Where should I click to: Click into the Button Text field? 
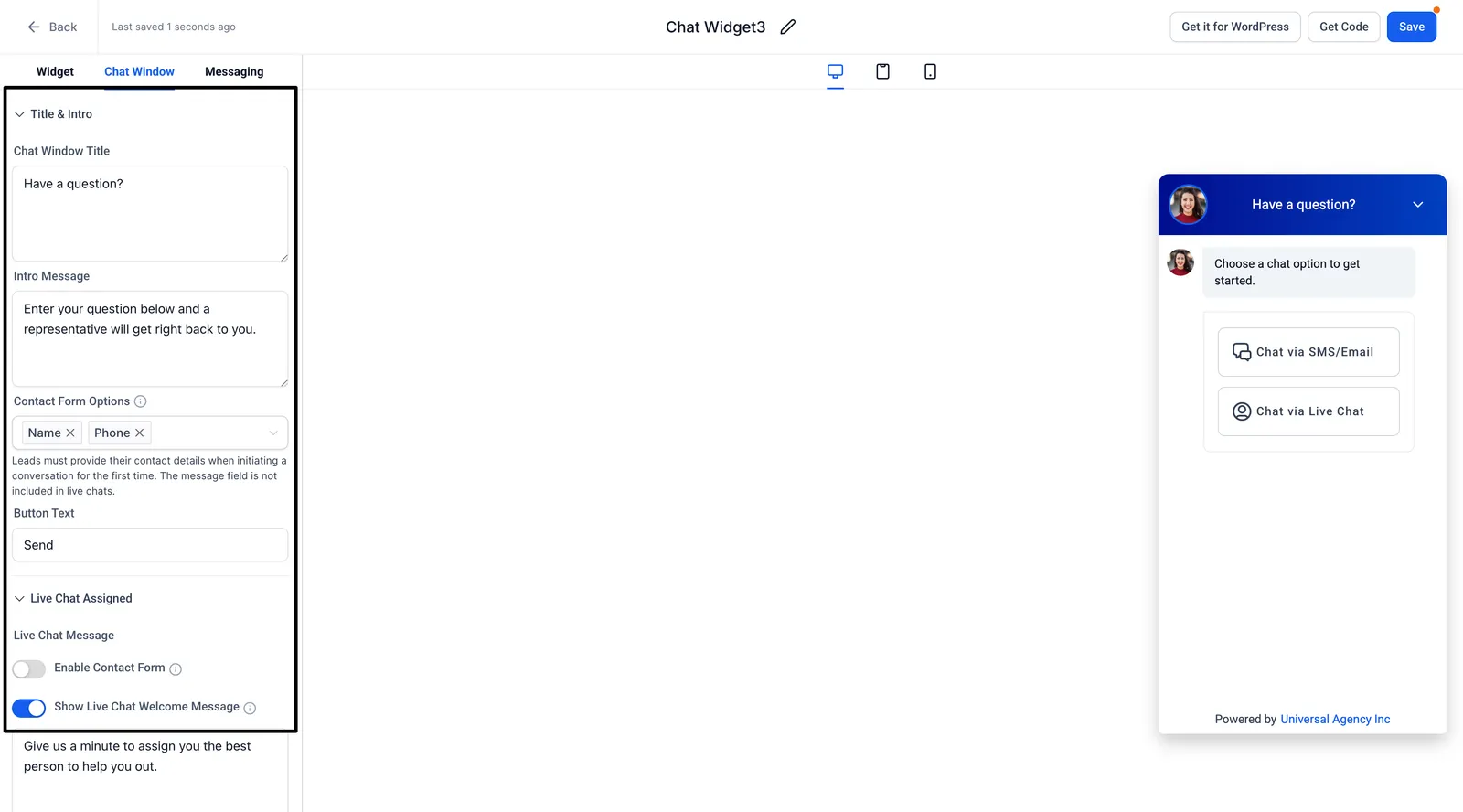150,545
